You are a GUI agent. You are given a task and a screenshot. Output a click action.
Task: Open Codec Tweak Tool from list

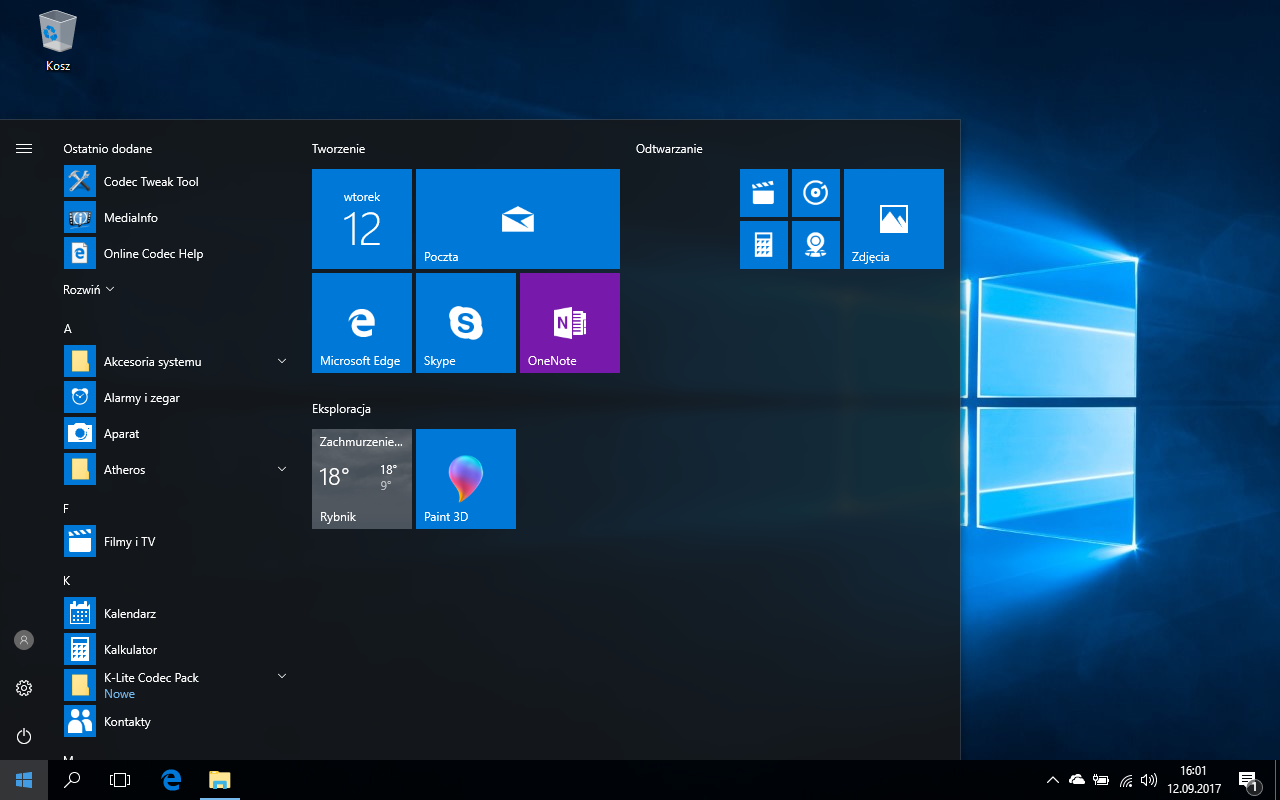pos(150,182)
